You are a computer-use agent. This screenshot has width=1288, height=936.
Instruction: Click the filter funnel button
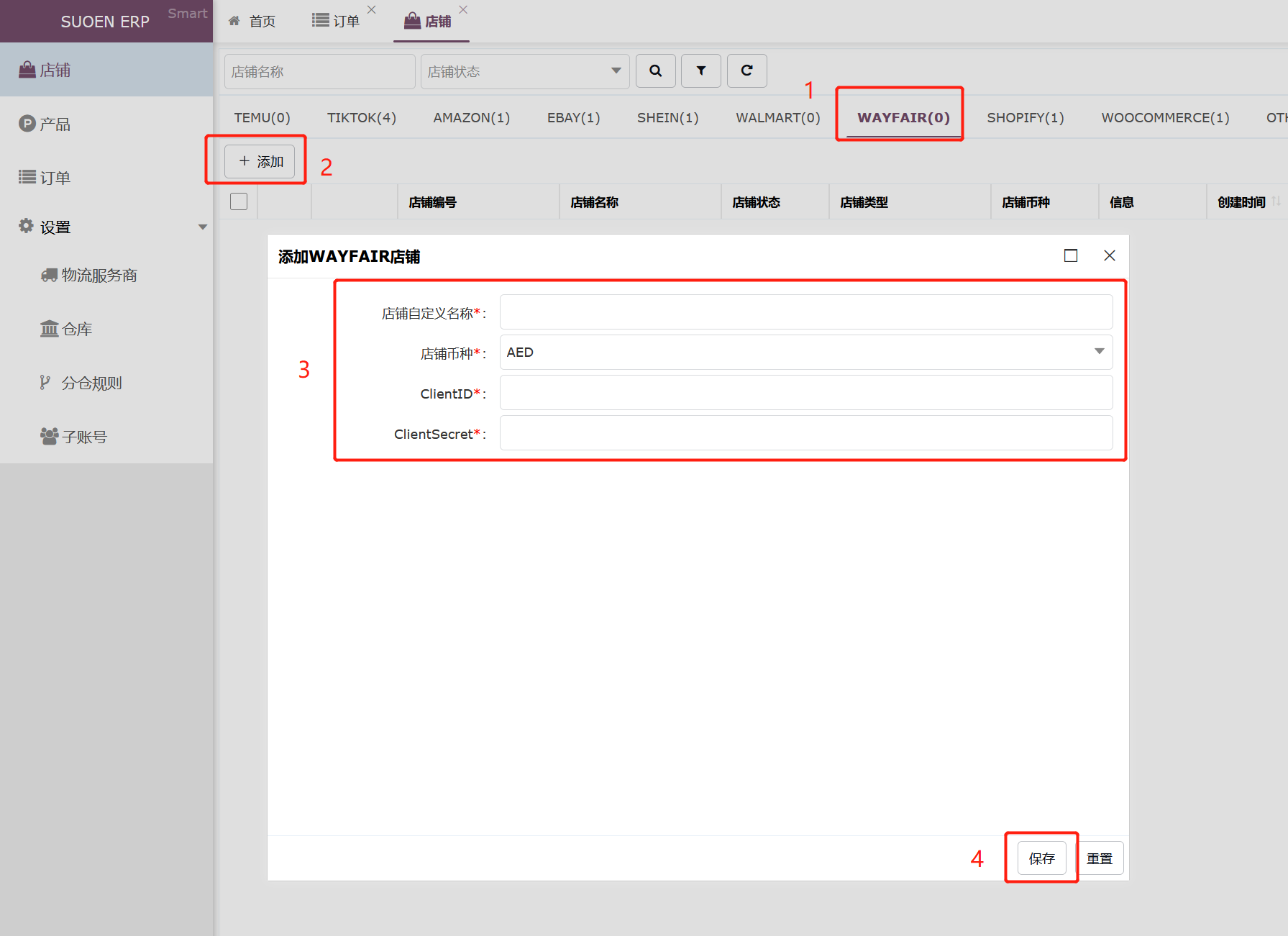coord(701,71)
